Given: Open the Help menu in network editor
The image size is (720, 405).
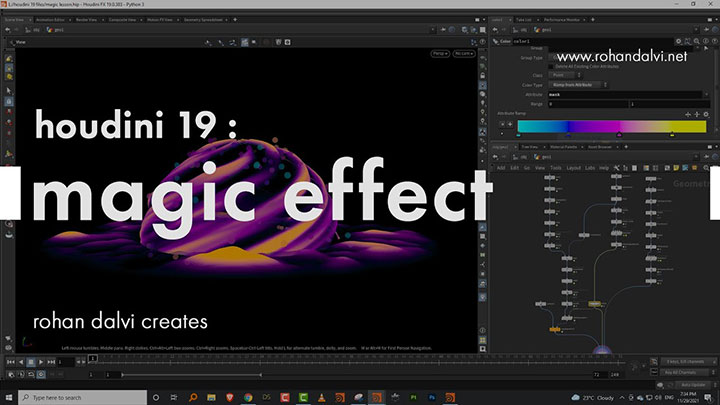Looking at the screenshot, I should [604, 168].
